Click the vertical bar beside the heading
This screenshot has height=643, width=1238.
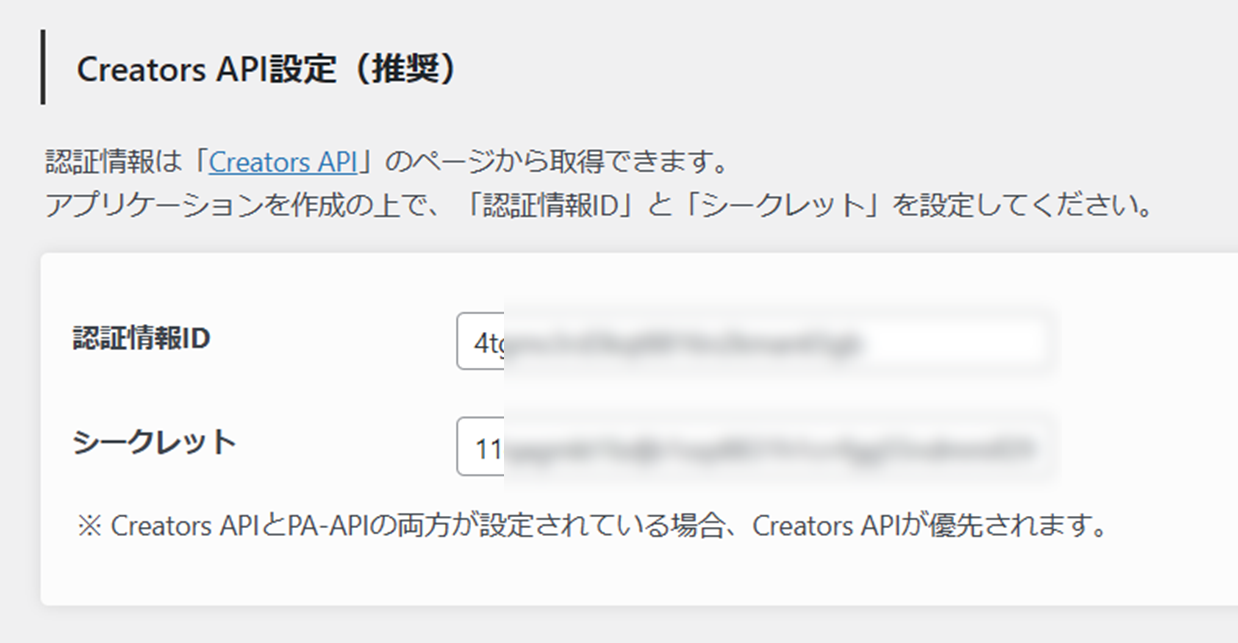(43, 67)
